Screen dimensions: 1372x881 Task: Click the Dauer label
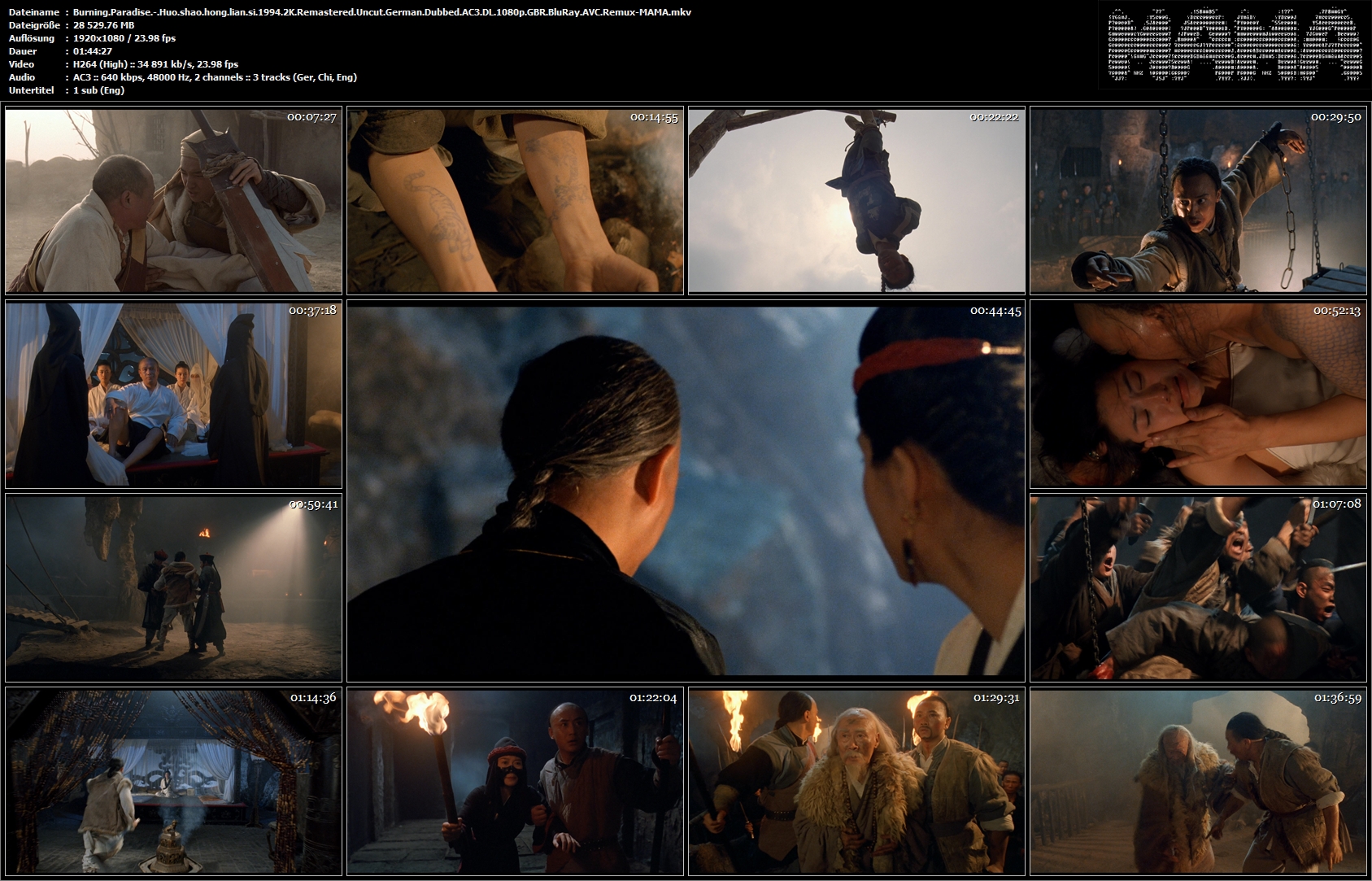coord(23,51)
